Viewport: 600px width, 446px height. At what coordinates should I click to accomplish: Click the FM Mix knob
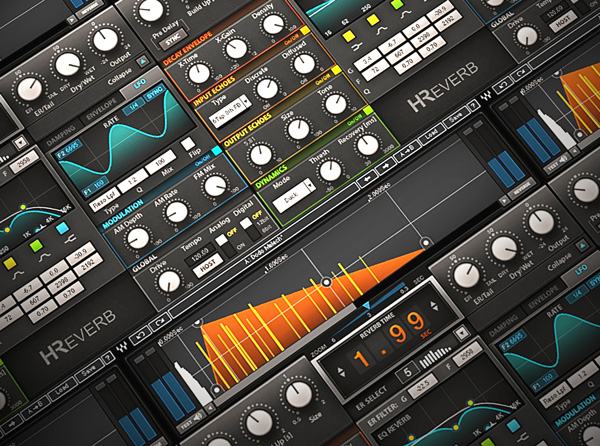click(x=215, y=186)
